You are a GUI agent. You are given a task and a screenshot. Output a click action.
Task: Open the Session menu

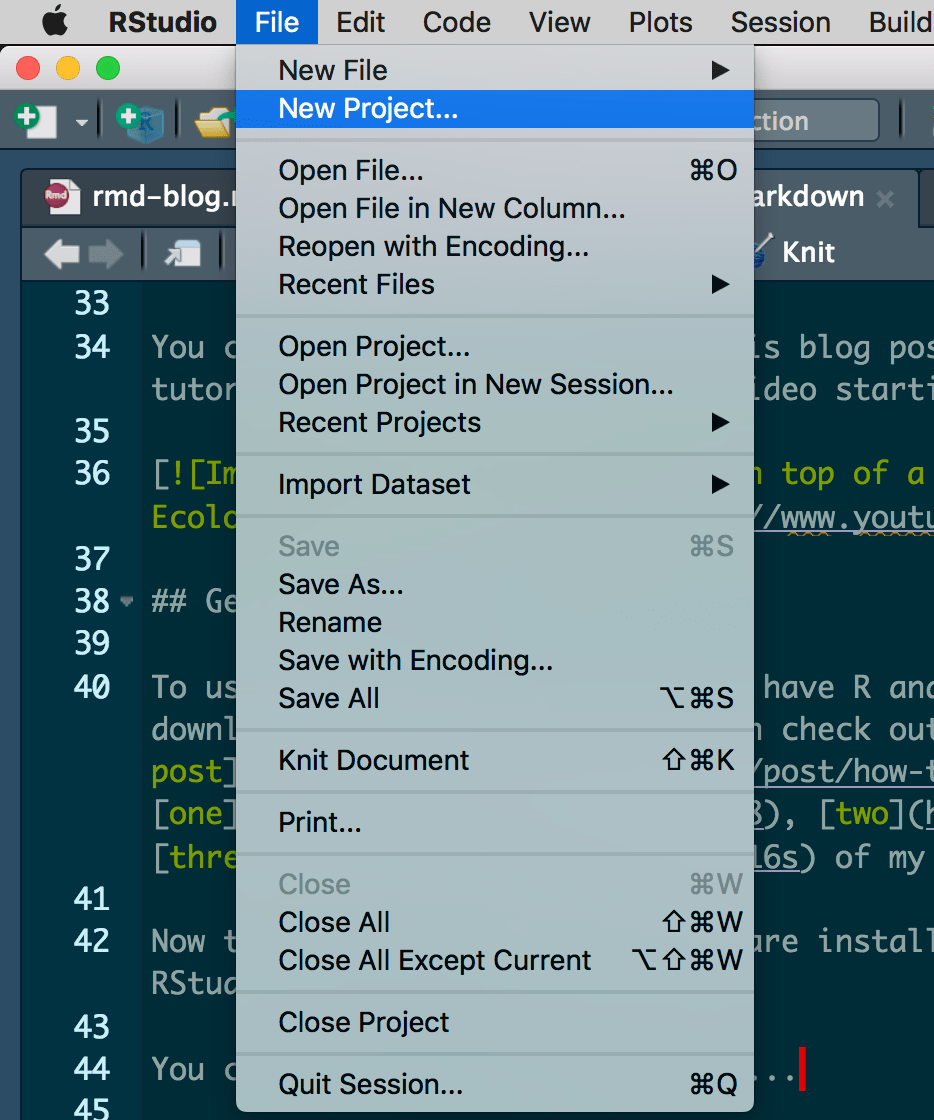pos(779,22)
